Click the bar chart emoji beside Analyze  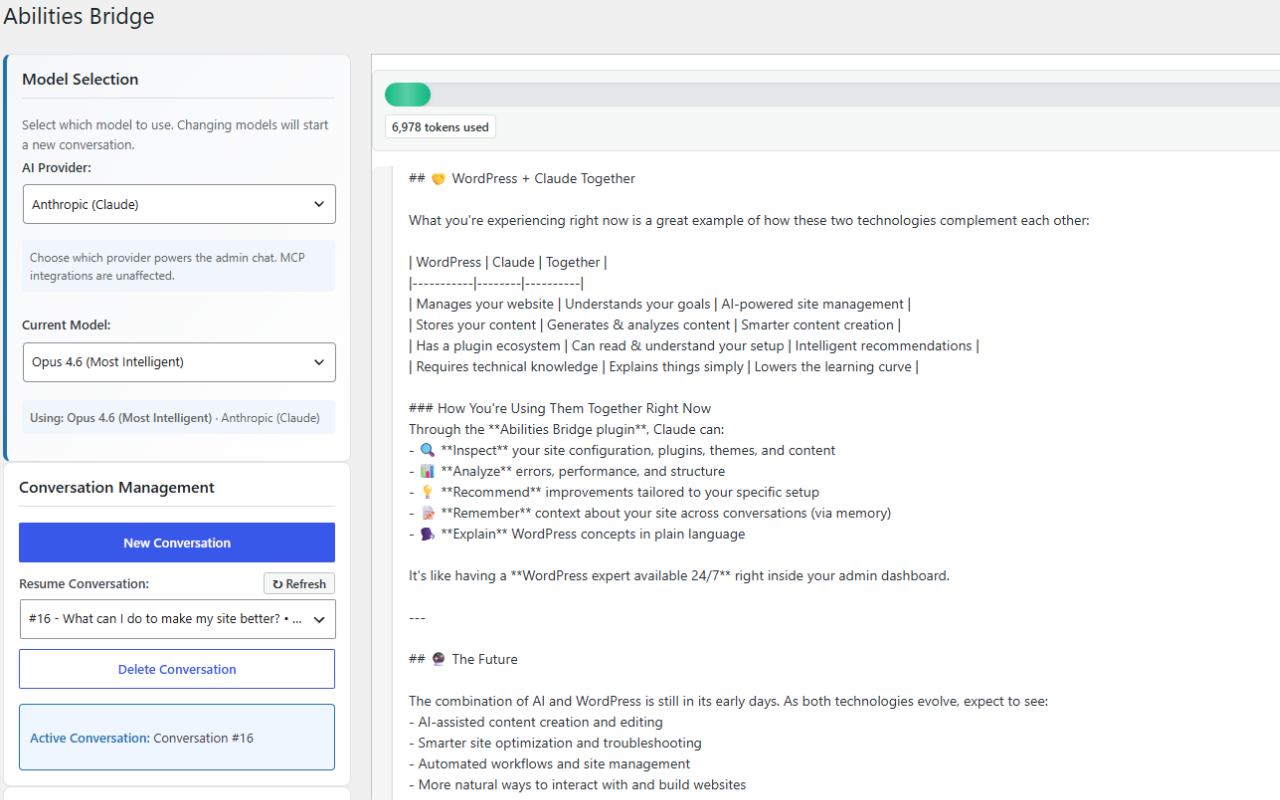[x=427, y=472]
